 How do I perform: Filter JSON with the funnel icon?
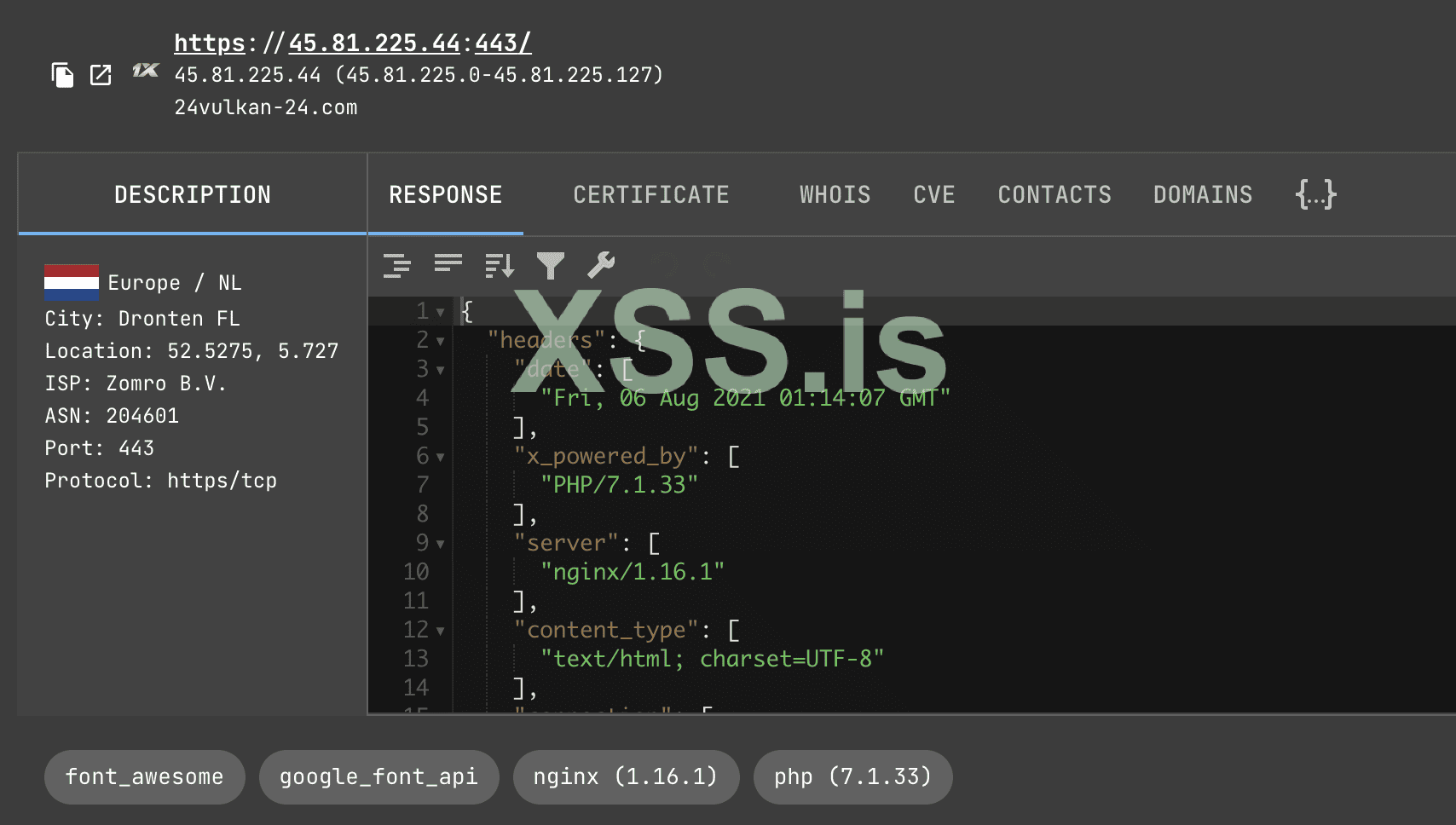click(x=551, y=266)
